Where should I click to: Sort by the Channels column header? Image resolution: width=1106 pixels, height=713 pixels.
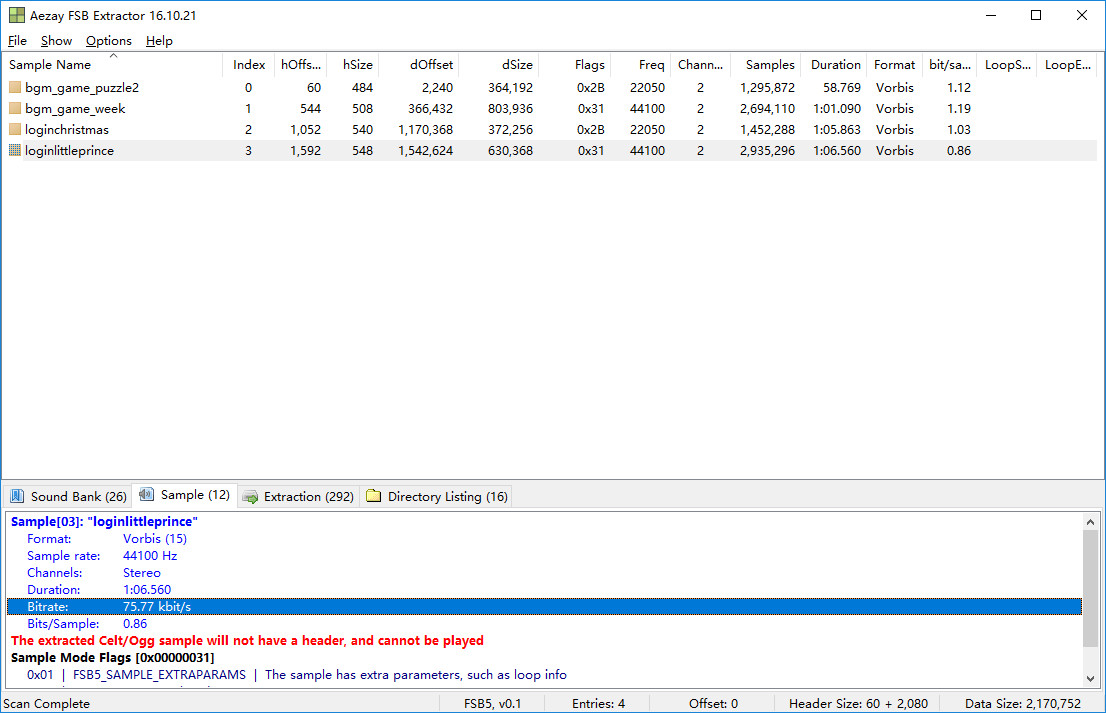tap(700, 65)
